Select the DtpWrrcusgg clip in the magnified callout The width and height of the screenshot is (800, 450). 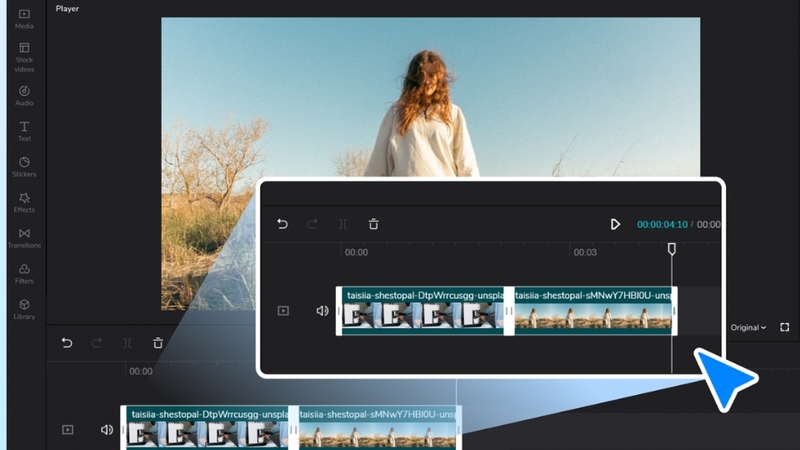(422, 311)
